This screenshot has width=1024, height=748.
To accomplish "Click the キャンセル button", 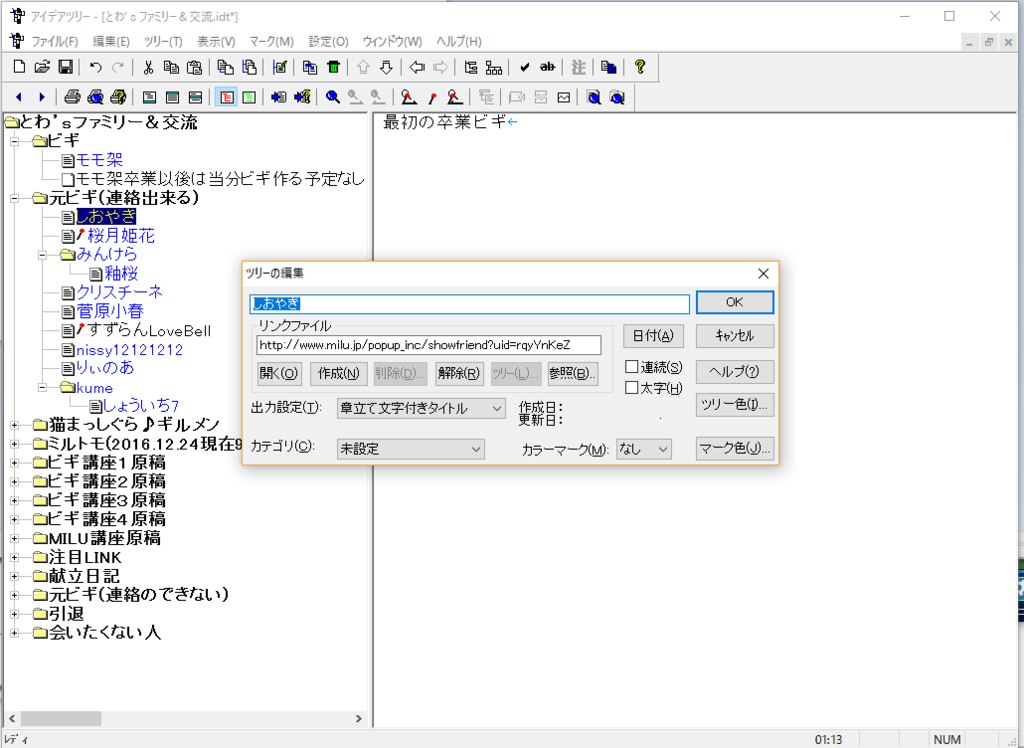I will tap(735, 336).
